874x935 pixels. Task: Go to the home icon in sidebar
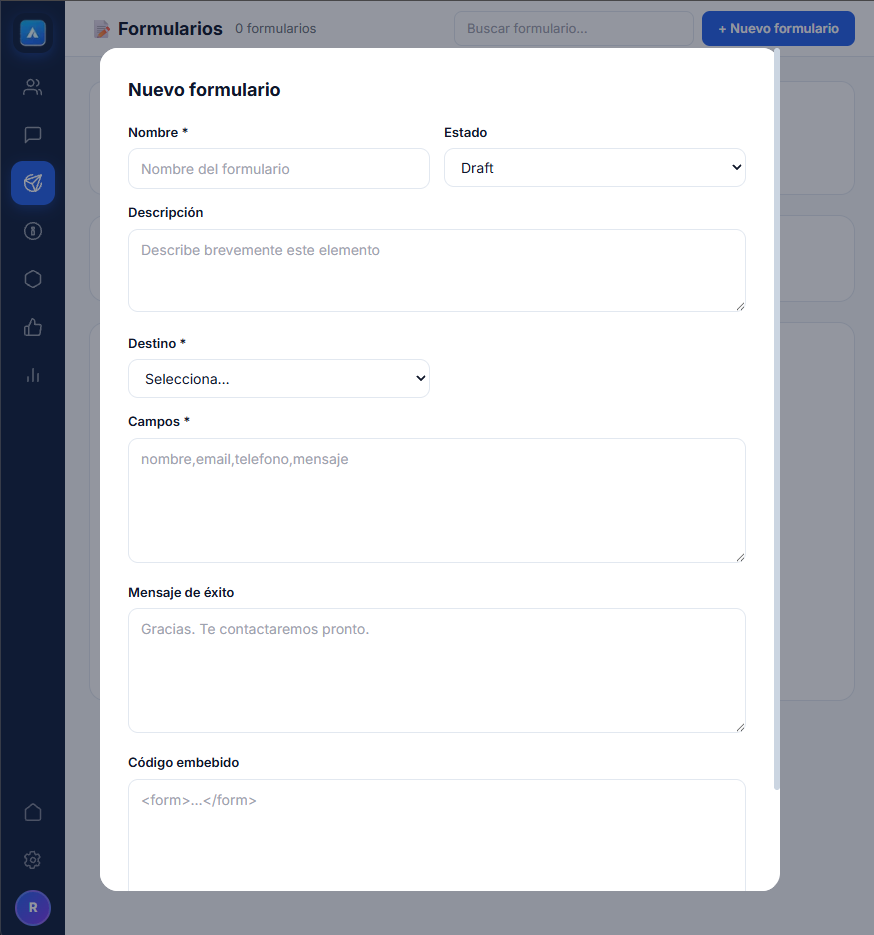(x=33, y=812)
